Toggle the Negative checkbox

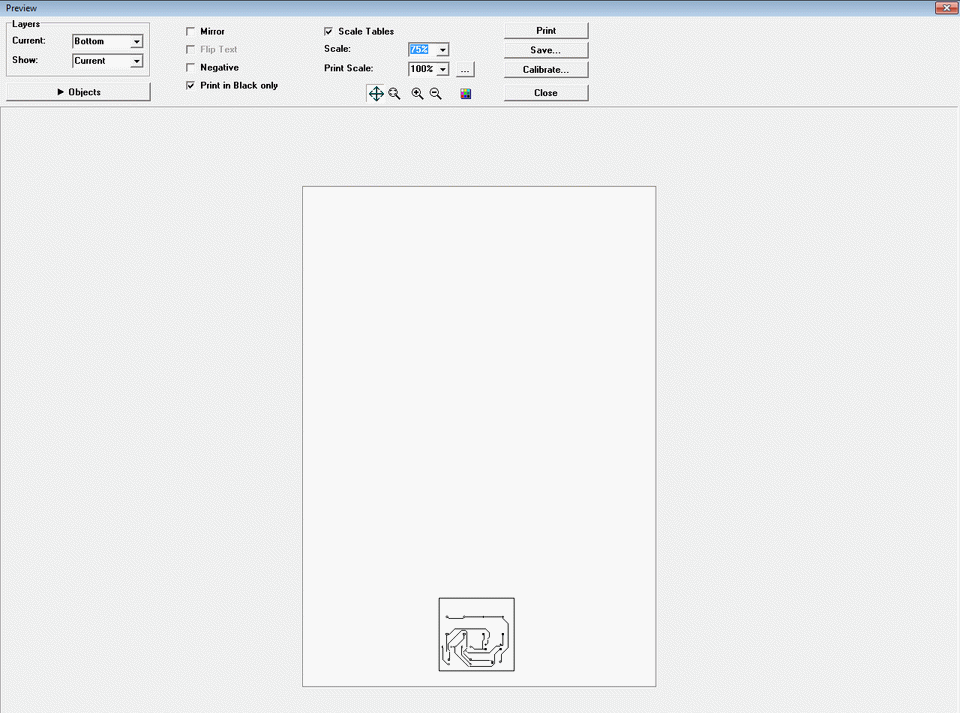pos(190,67)
